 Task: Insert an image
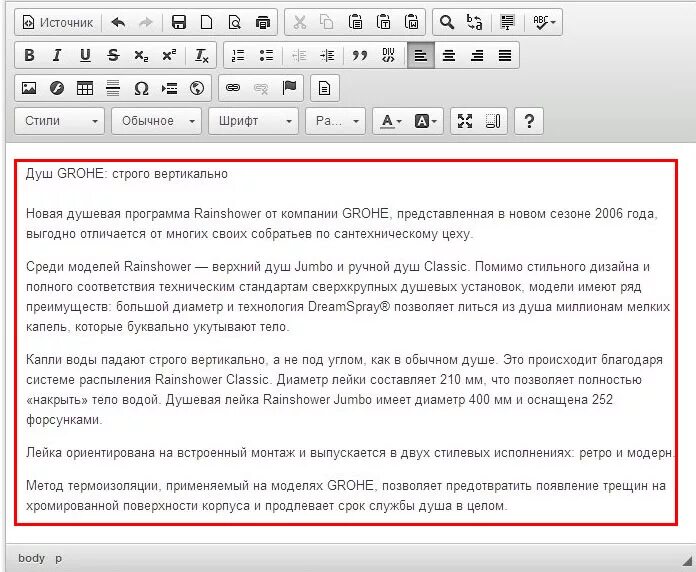(x=29, y=88)
